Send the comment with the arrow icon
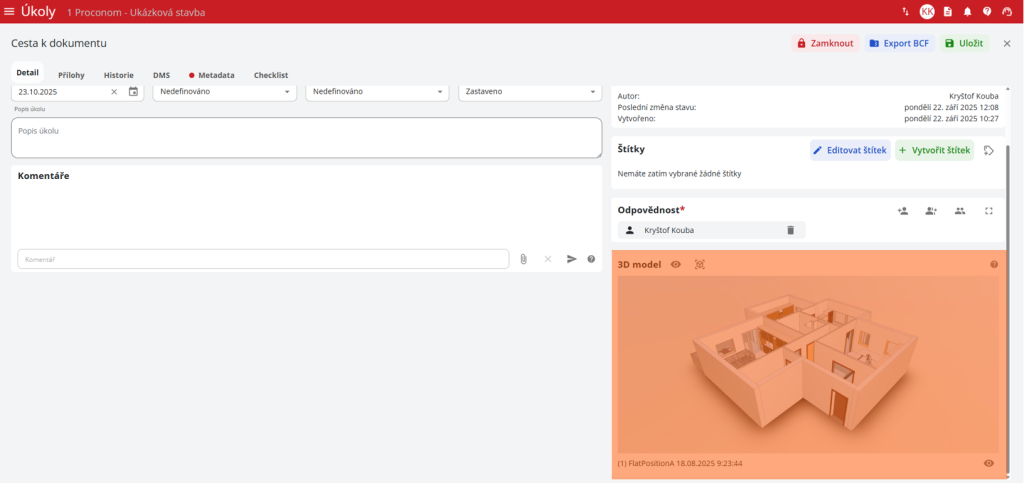Image resolution: width=1024 pixels, height=483 pixels. 572,259
